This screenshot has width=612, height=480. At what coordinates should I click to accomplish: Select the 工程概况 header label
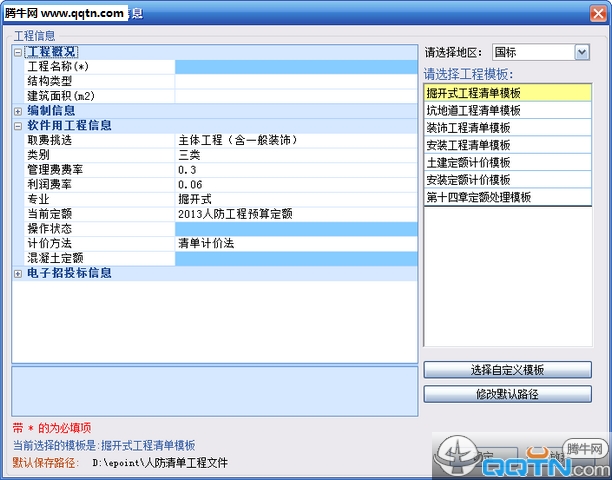click(x=52, y=52)
